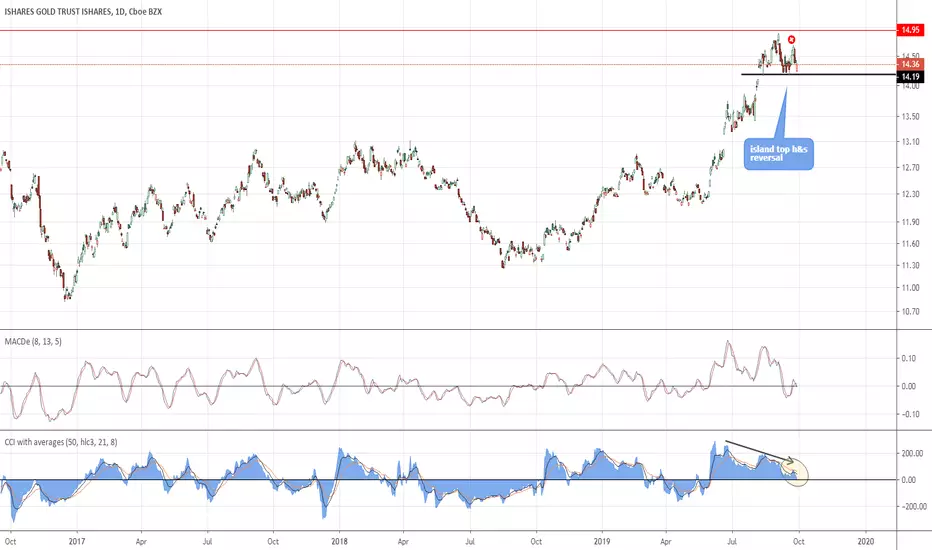Select the 14.36 current price label
932x550 pixels.
point(910,64)
